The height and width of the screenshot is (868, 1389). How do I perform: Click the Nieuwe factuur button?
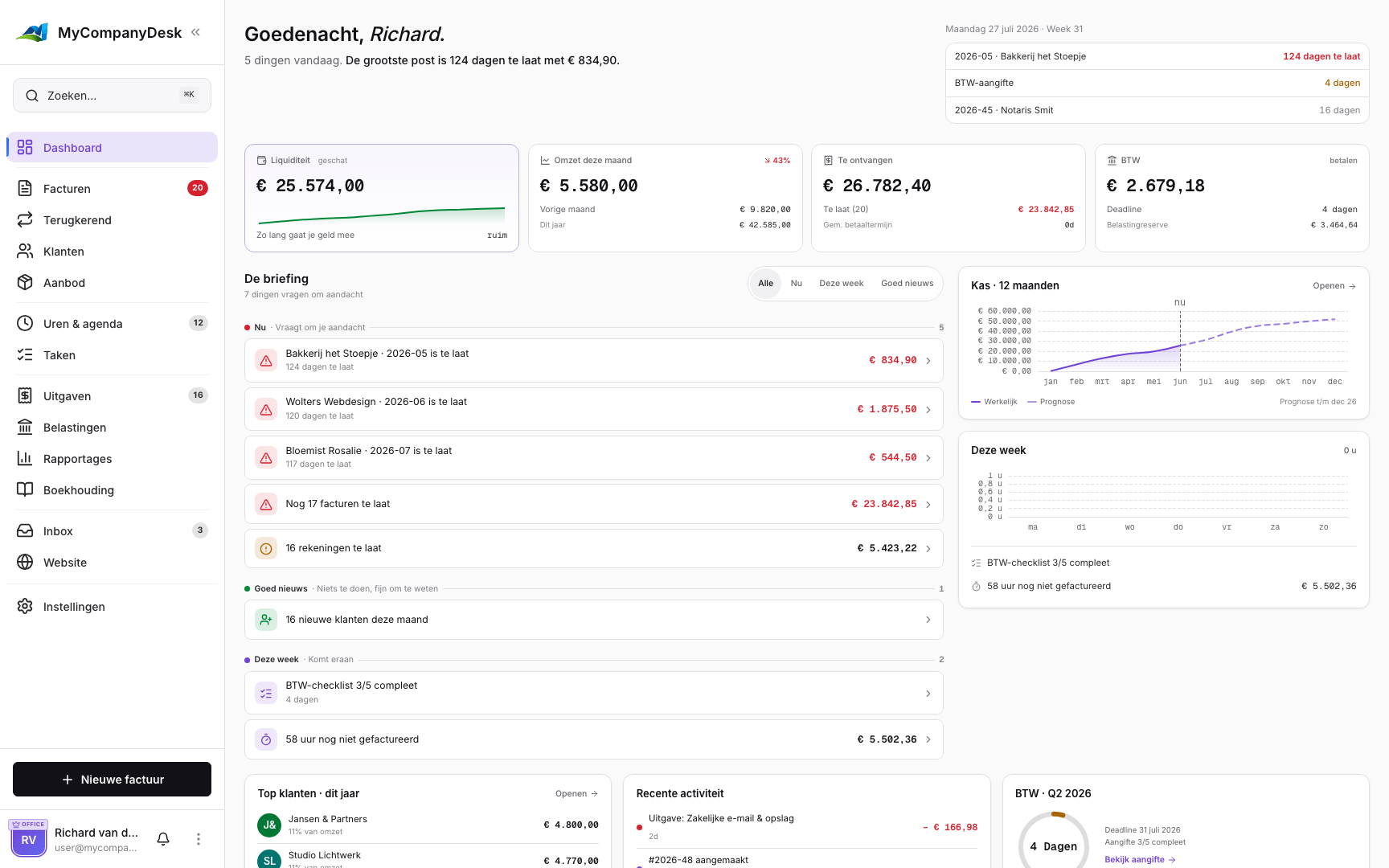pyautogui.click(x=112, y=780)
